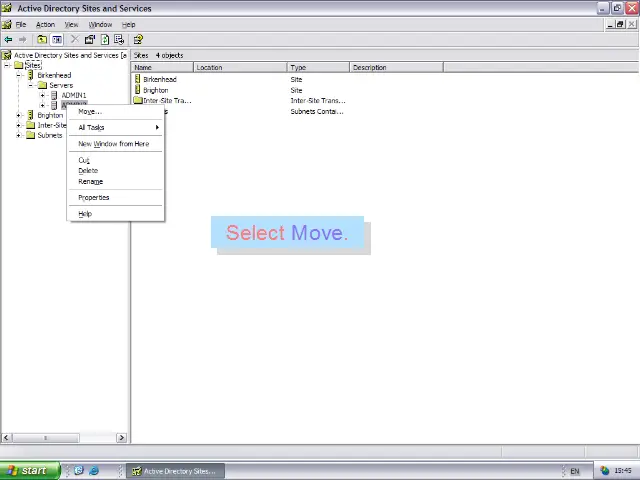The image size is (640, 480).
Task: Click the first quick launch icon on the taskbar
Action: [x=79, y=471]
